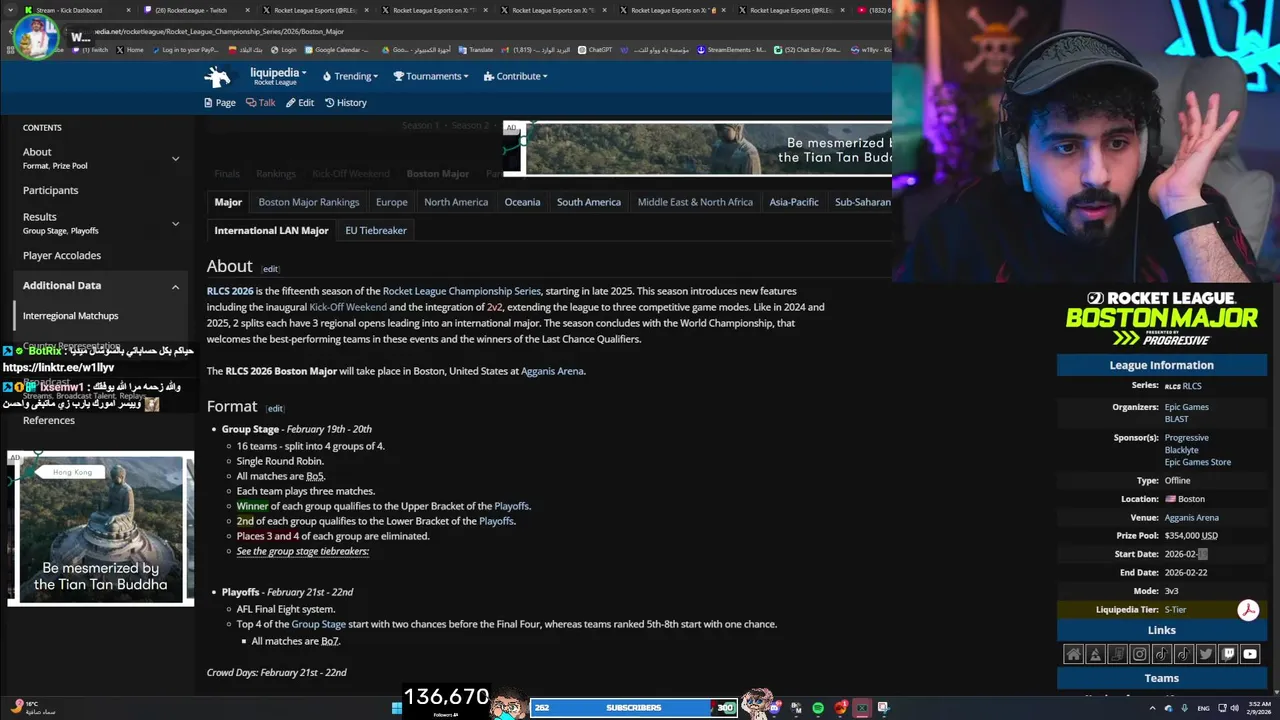Open Progressive sponsor link

pos(1187,438)
